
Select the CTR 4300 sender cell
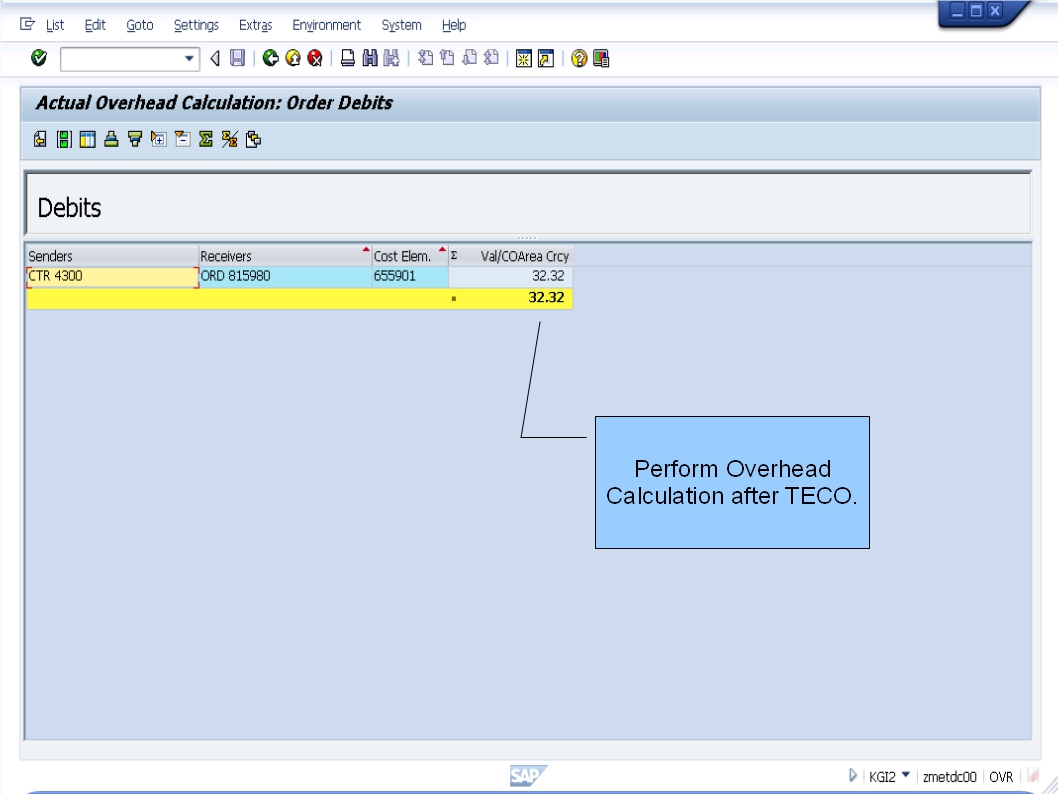112,277
